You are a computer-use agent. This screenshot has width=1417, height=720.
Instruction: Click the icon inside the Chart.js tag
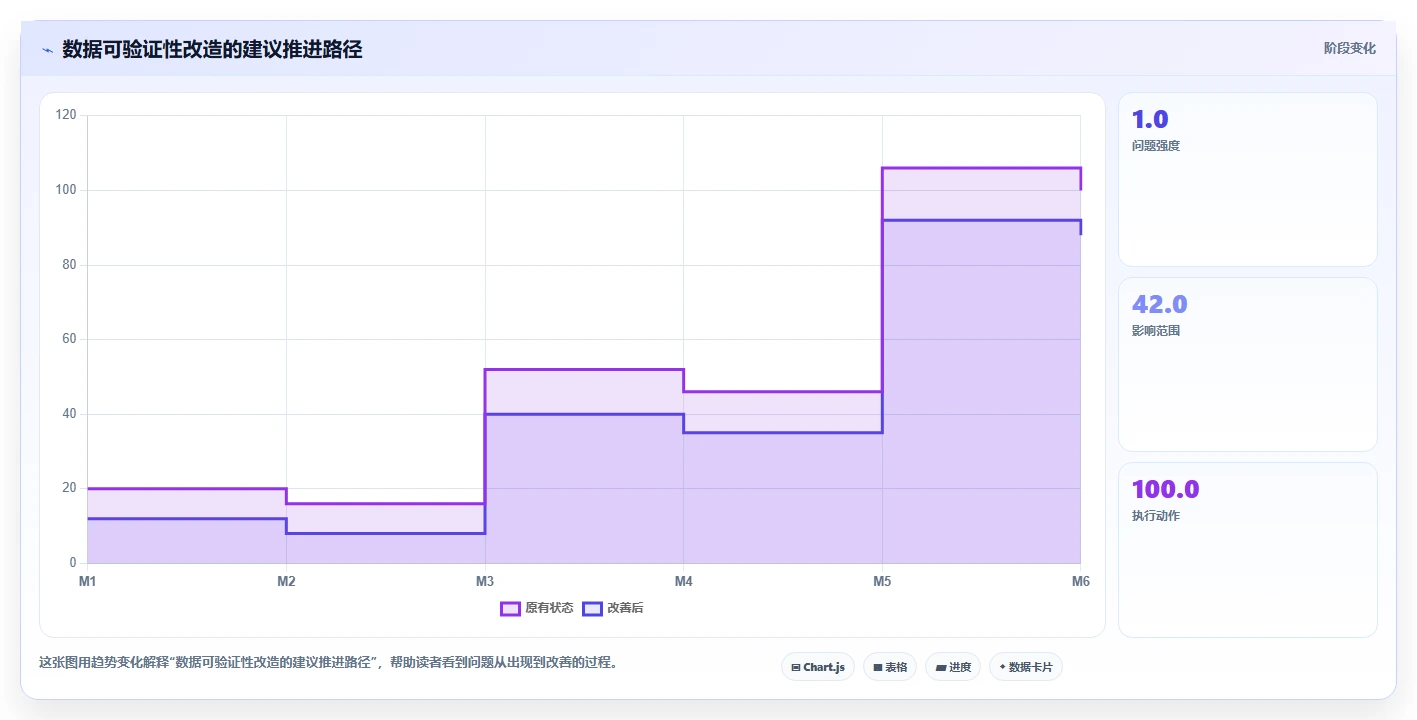(x=796, y=667)
